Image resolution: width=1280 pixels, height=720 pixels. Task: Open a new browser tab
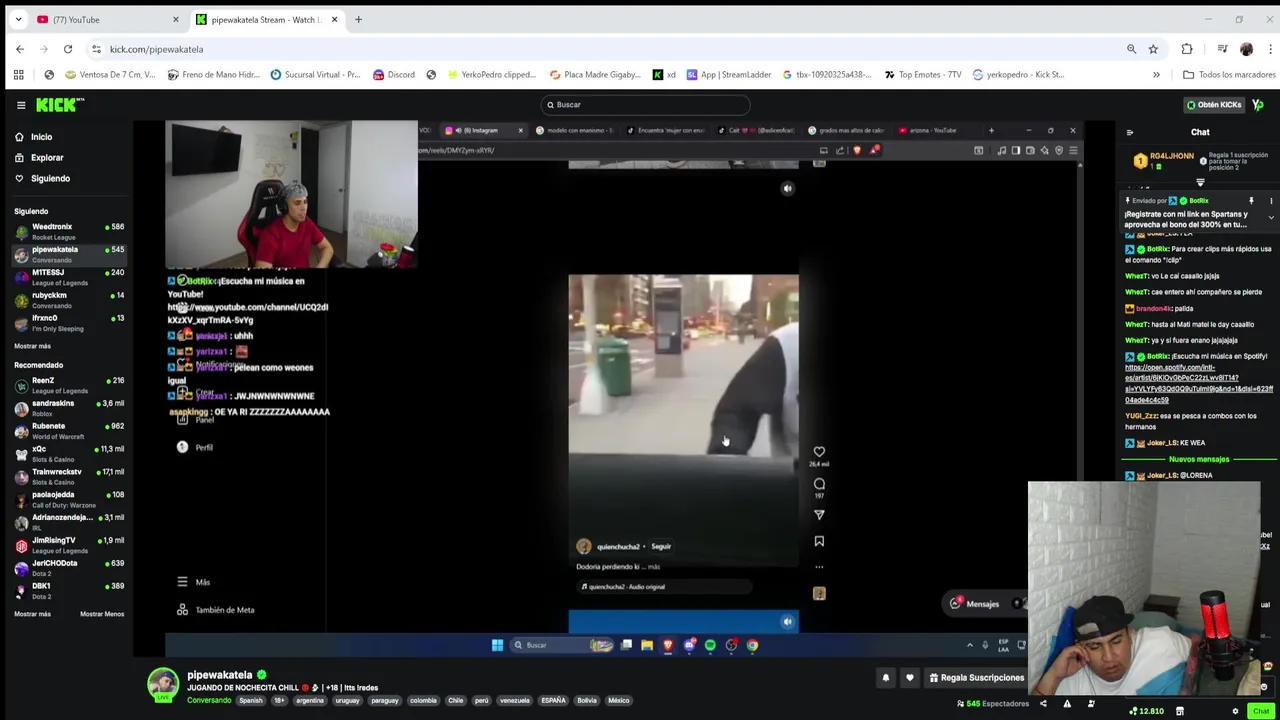[358, 20]
